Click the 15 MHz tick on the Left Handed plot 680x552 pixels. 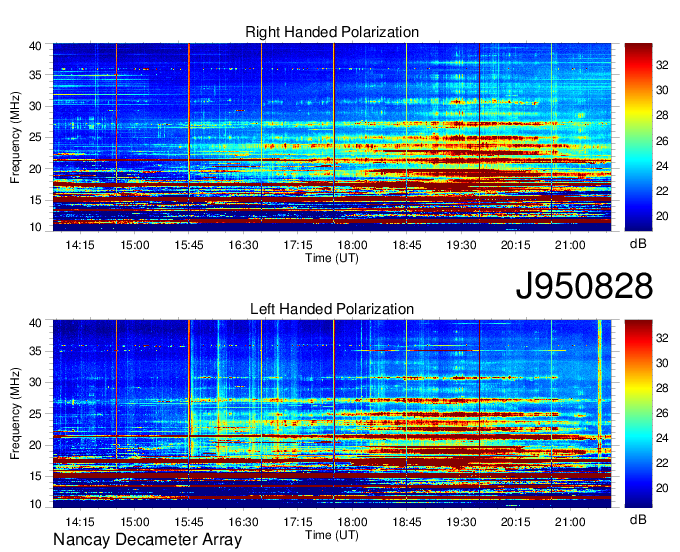[x=36, y=477]
